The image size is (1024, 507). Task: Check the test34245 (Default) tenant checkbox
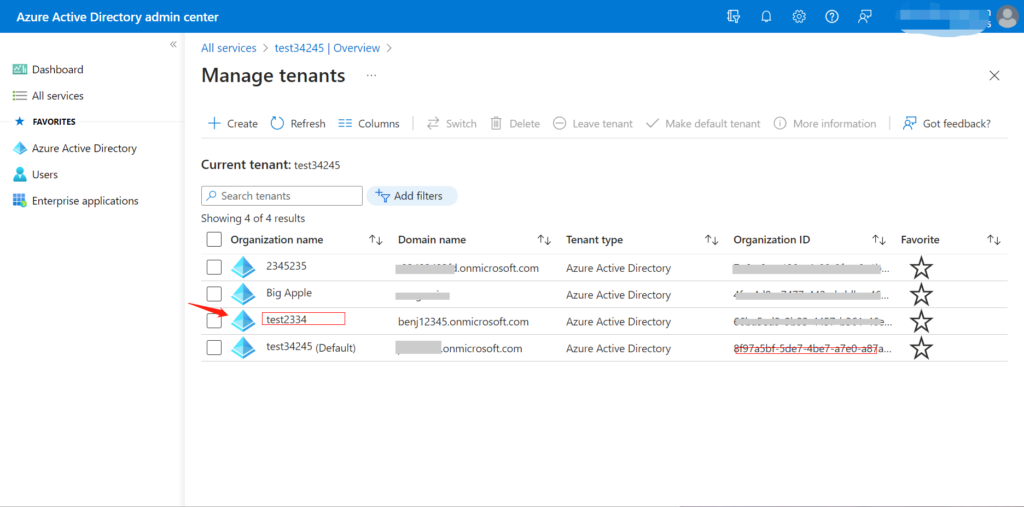pos(214,348)
